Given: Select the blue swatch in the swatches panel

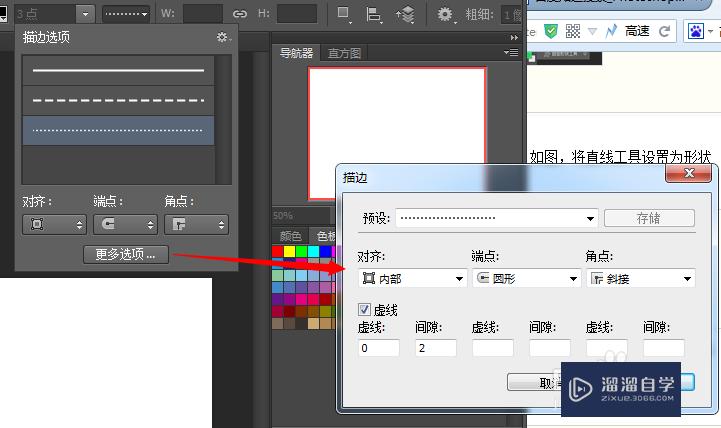Looking at the screenshot, I should (325, 251).
